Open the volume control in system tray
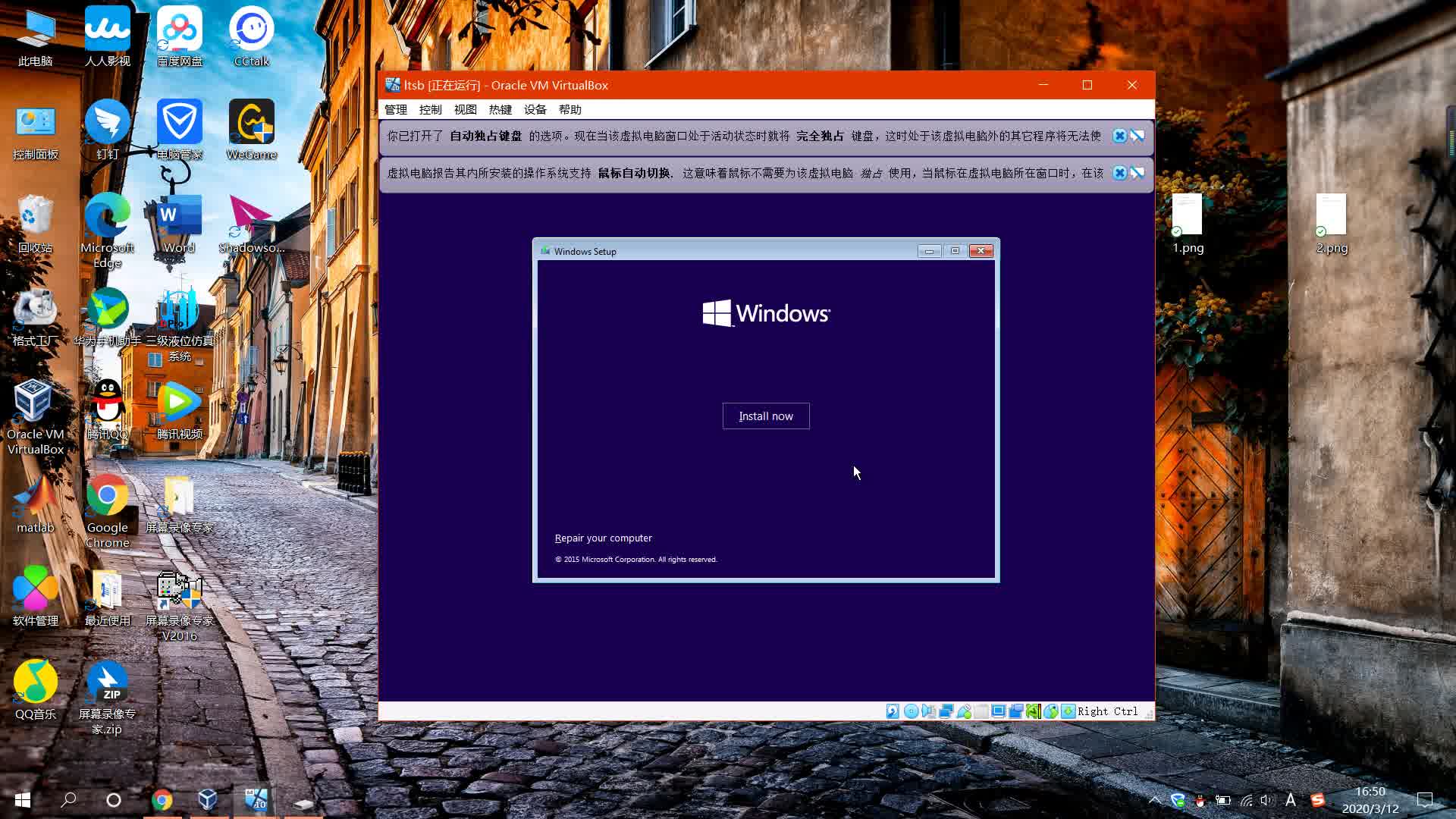 pos(1266,799)
